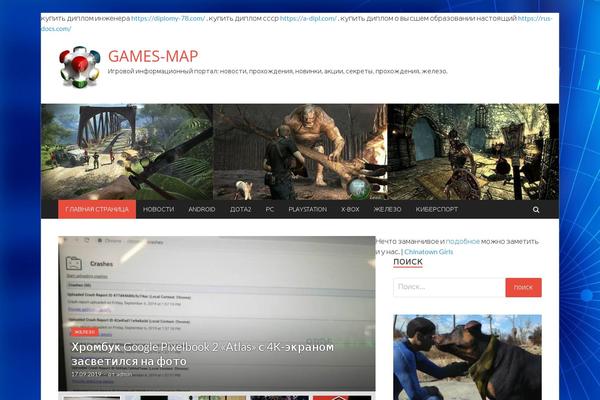Screen dimensions: 600x400
Task: Go to the Дота2 menu section
Action: click(240, 209)
